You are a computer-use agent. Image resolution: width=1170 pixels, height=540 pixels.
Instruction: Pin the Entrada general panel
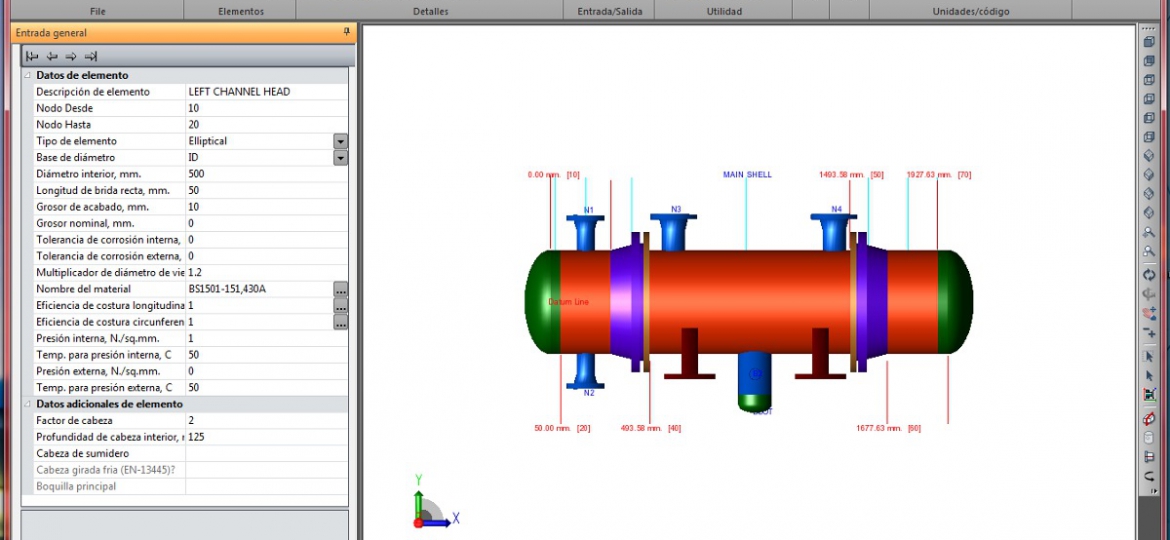[x=347, y=32]
